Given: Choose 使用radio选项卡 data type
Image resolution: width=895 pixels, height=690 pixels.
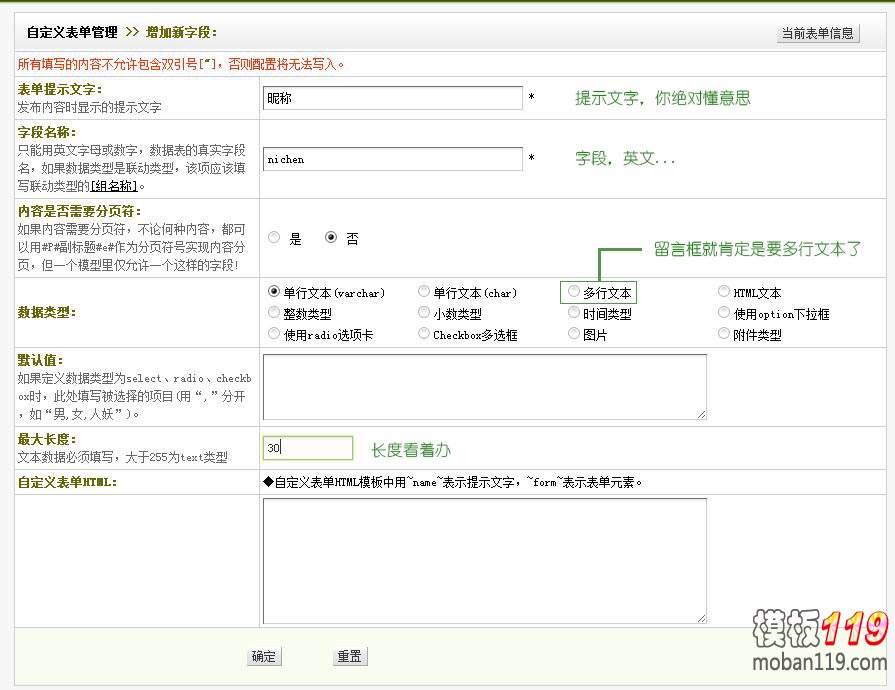Looking at the screenshot, I should (x=273, y=333).
